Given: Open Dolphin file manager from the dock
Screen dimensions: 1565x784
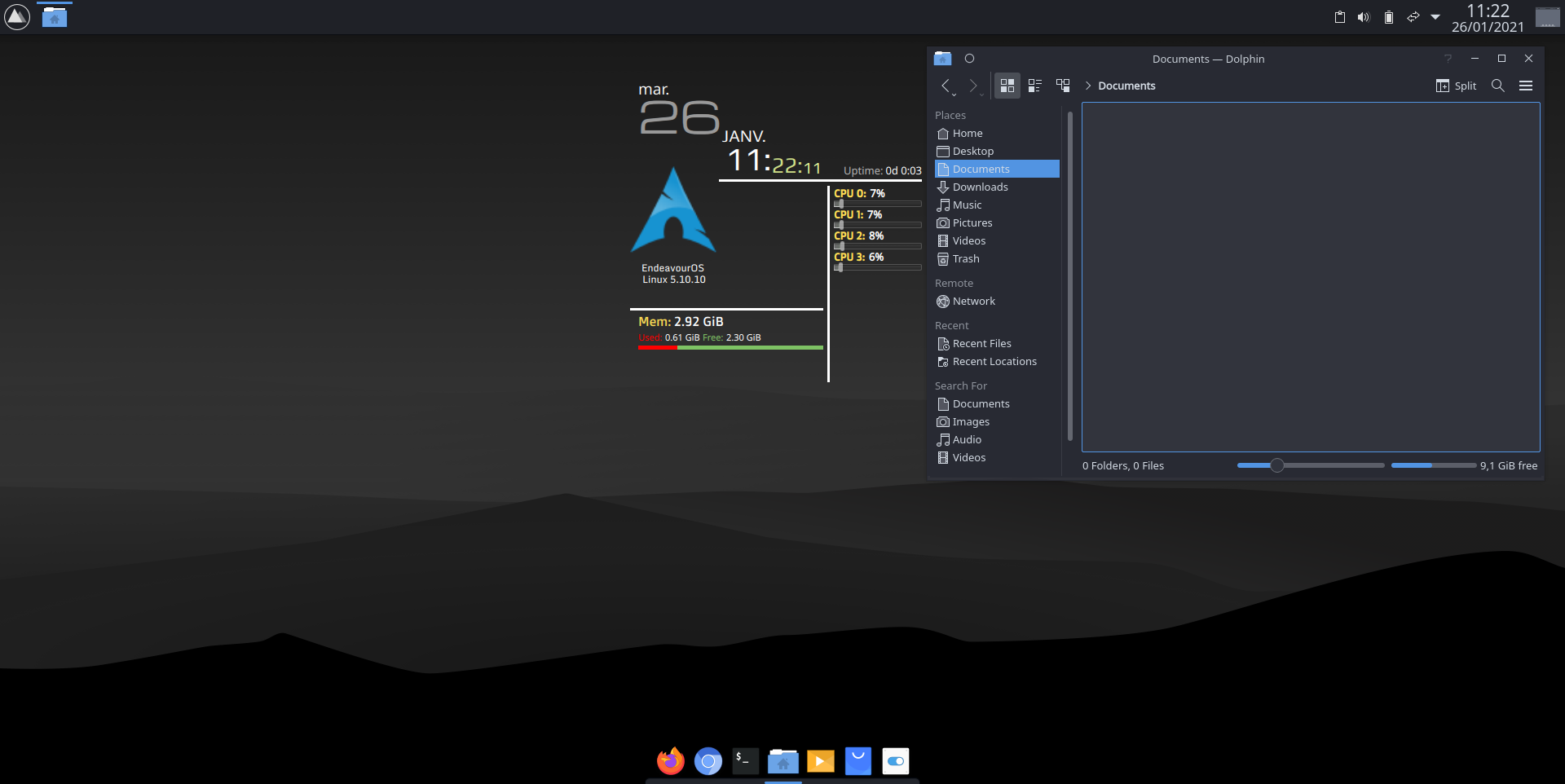Looking at the screenshot, I should [783, 761].
